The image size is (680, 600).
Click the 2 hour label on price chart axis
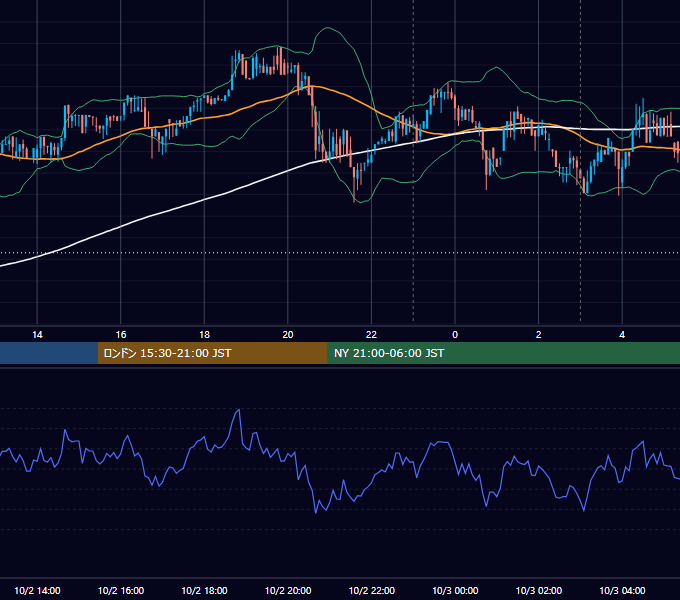point(539,335)
